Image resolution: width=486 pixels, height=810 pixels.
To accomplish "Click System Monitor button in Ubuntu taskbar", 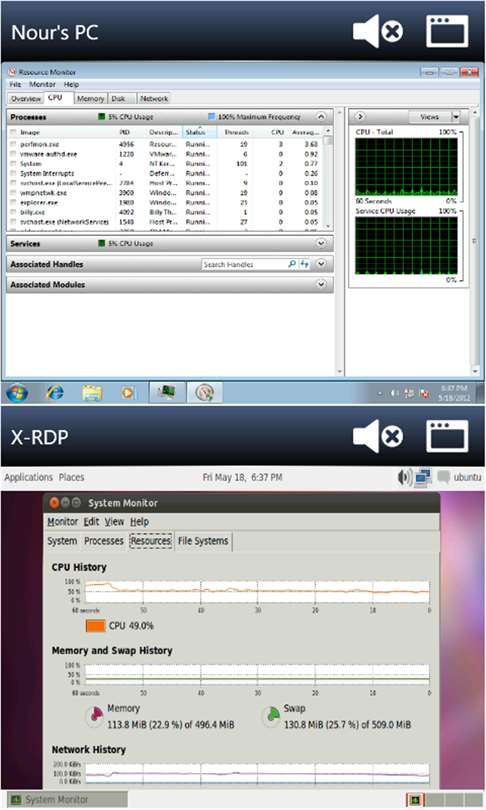I will [x=67, y=800].
